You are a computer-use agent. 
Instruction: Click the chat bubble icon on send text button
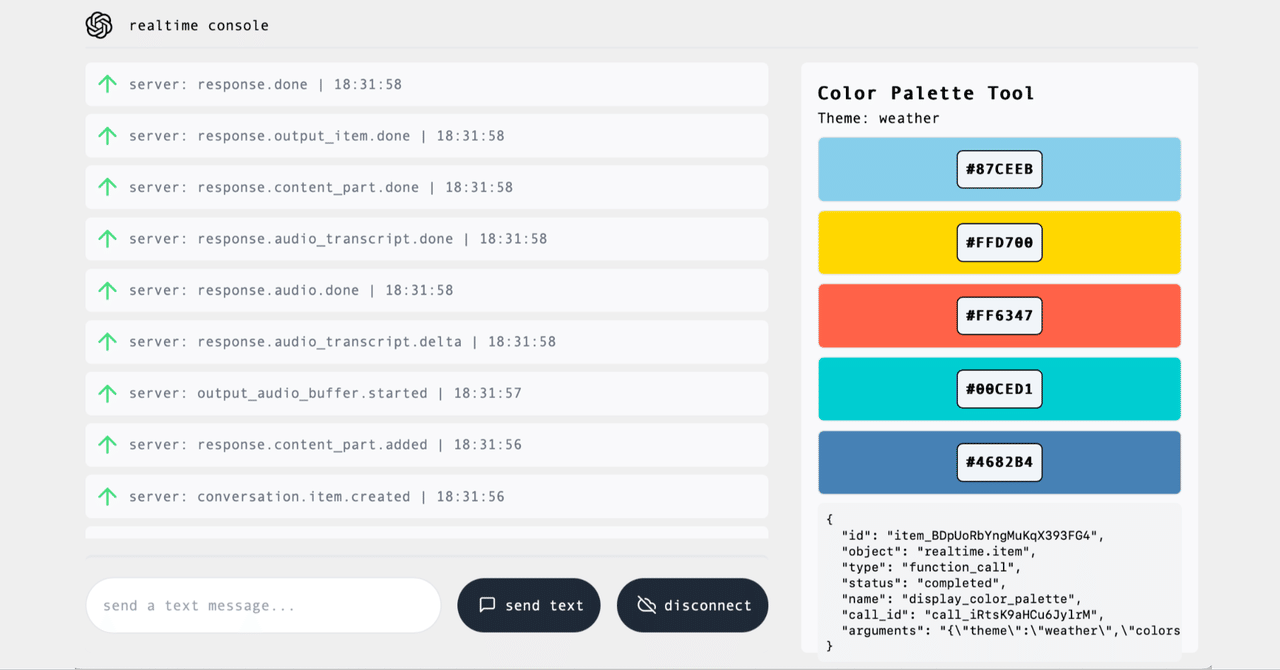click(488, 605)
